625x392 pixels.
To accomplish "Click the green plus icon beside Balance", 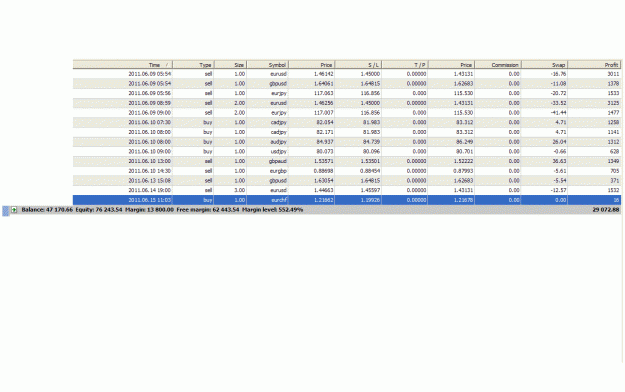I will click(14, 210).
